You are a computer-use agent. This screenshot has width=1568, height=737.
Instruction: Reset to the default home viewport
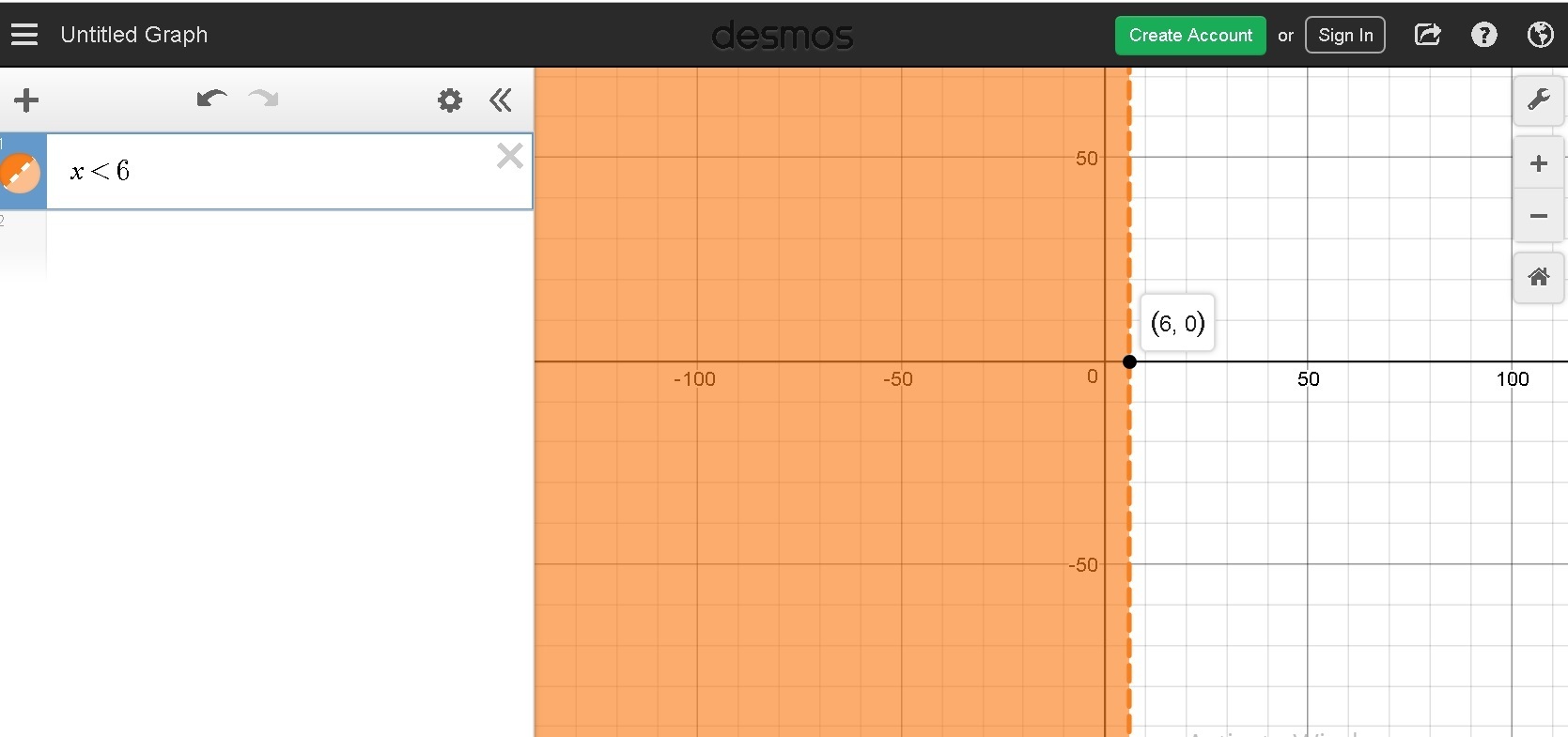coord(1538,277)
